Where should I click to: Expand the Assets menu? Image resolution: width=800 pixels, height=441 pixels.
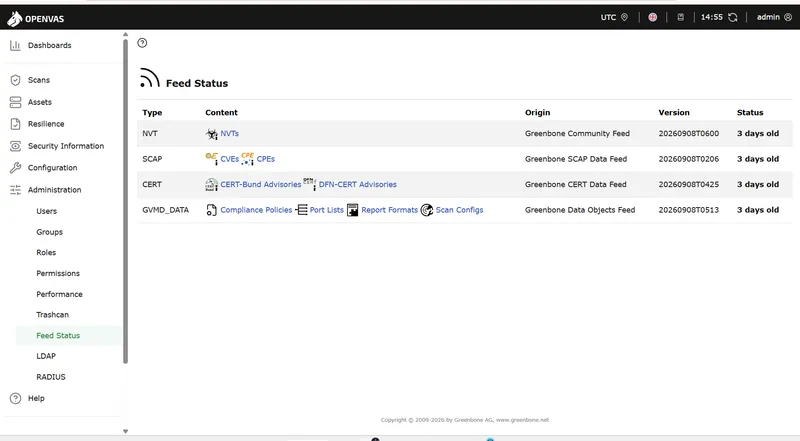click(40, 102)
